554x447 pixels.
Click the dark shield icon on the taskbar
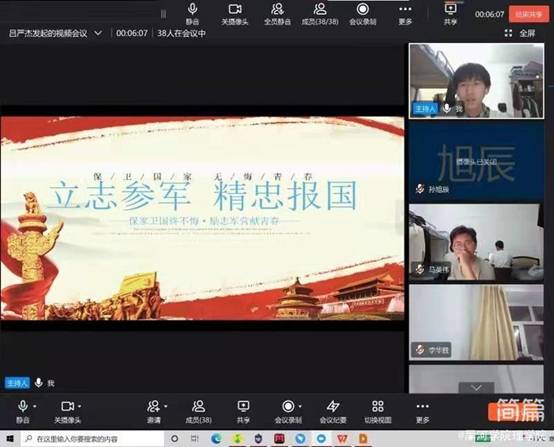[x=259, y=439]
